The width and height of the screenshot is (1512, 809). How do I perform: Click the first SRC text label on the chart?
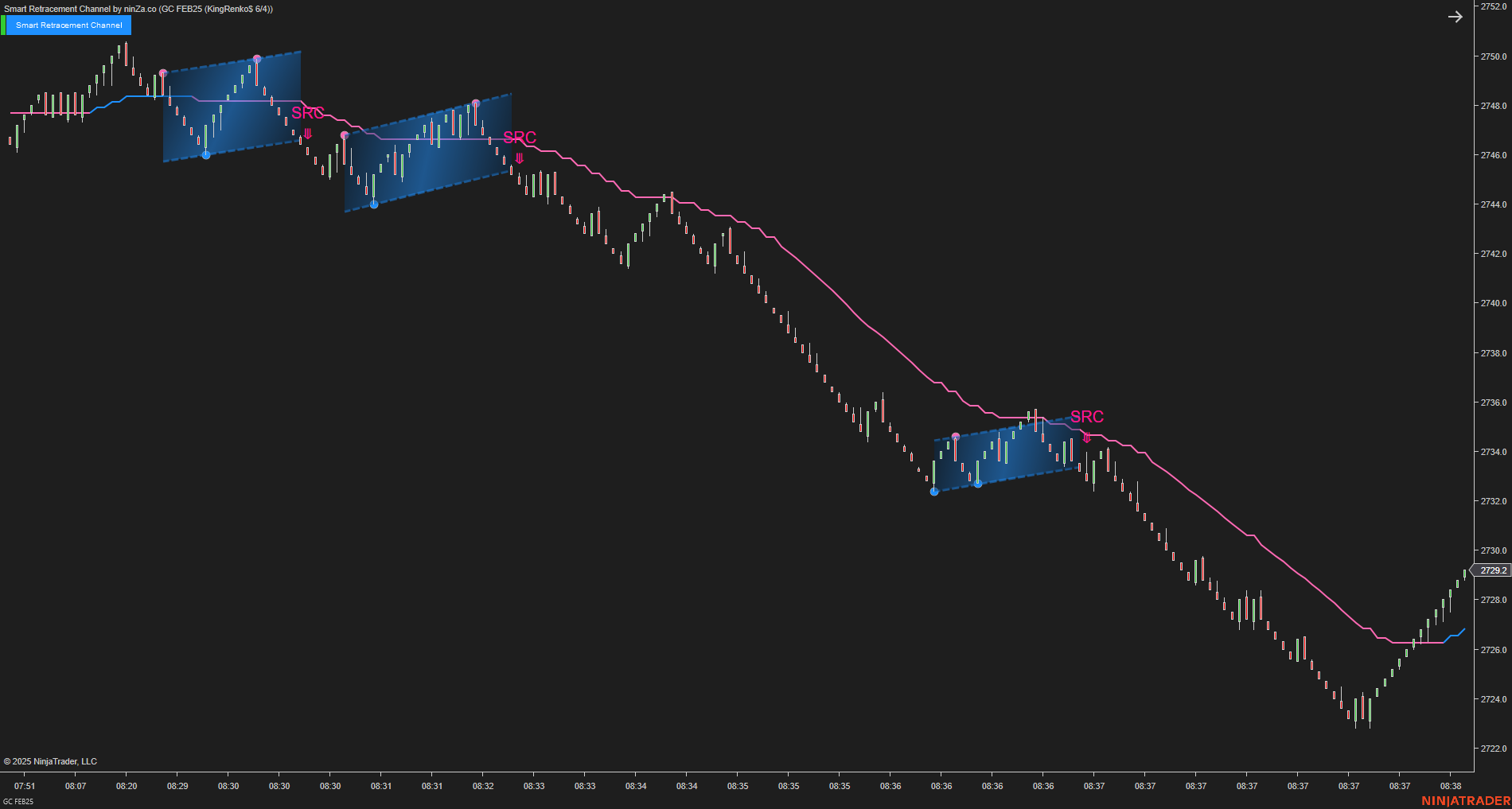(x=309, y=114)
